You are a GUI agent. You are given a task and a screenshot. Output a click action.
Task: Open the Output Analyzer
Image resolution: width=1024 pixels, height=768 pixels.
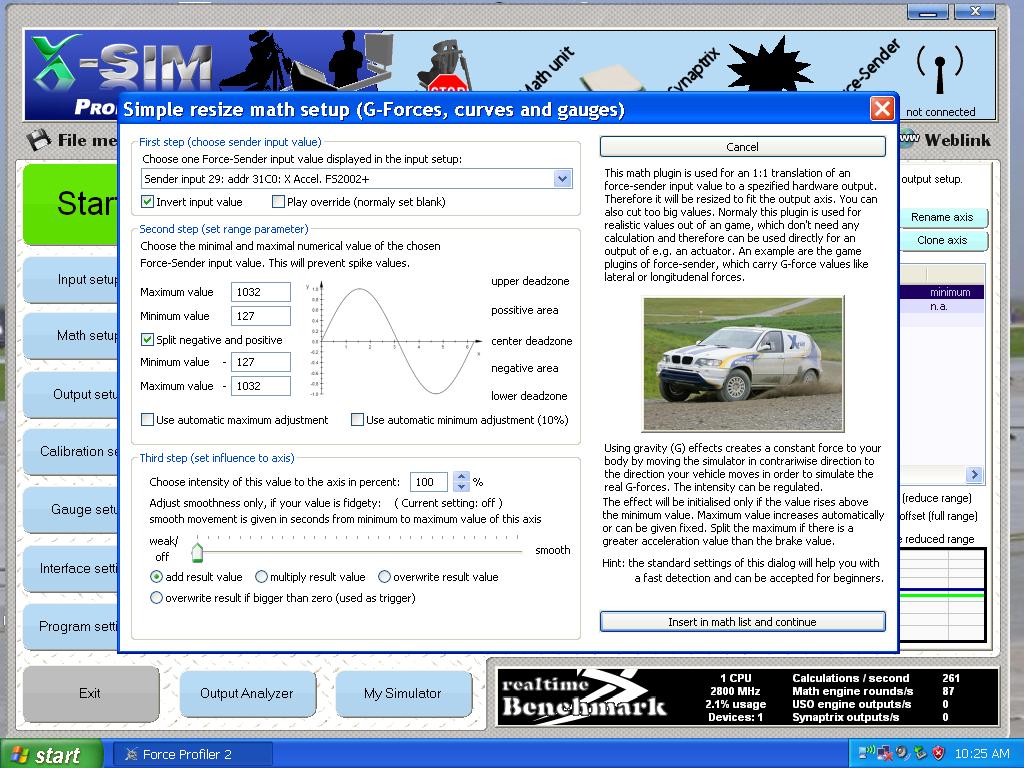[247, 694]
